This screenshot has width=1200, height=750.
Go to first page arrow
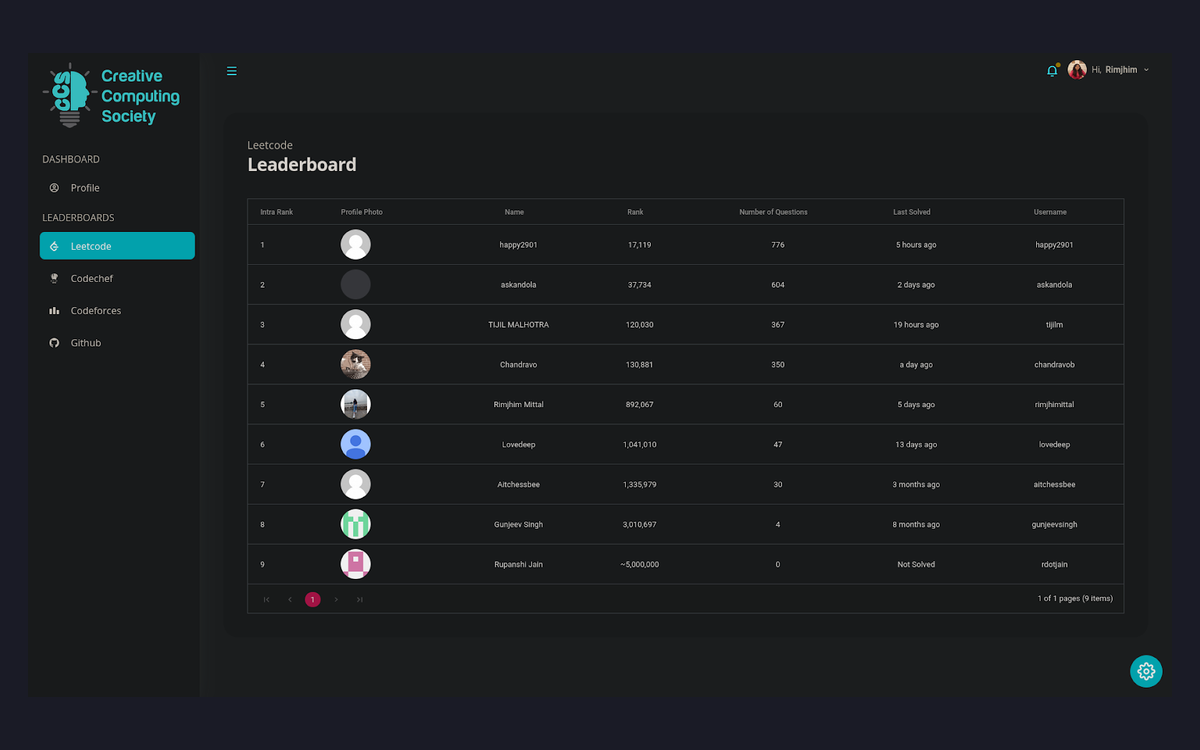266,599
